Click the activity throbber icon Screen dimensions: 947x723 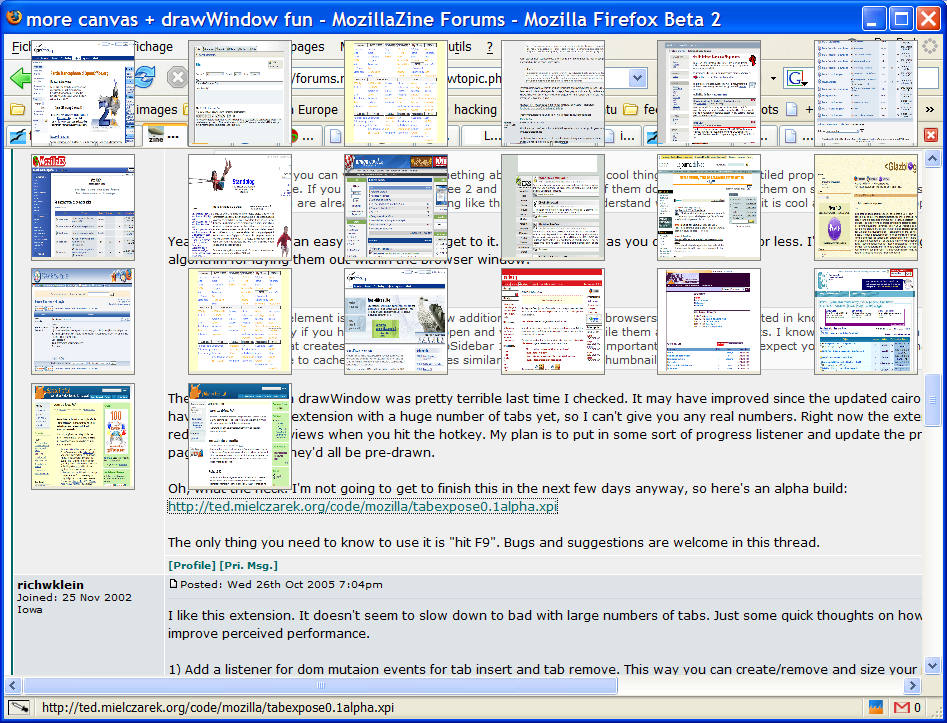[x=929, y=47]
